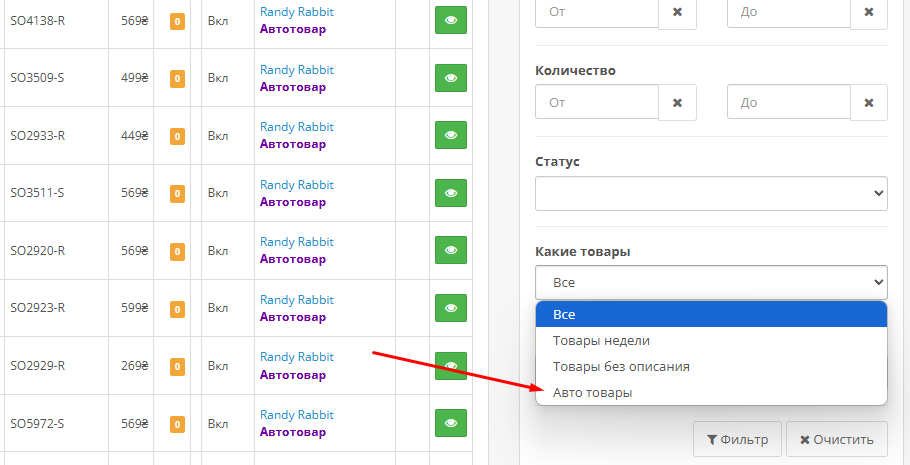910x465 pixels.
Task: Reset filters using the Очистить button
Action: (x=836, y=439)
